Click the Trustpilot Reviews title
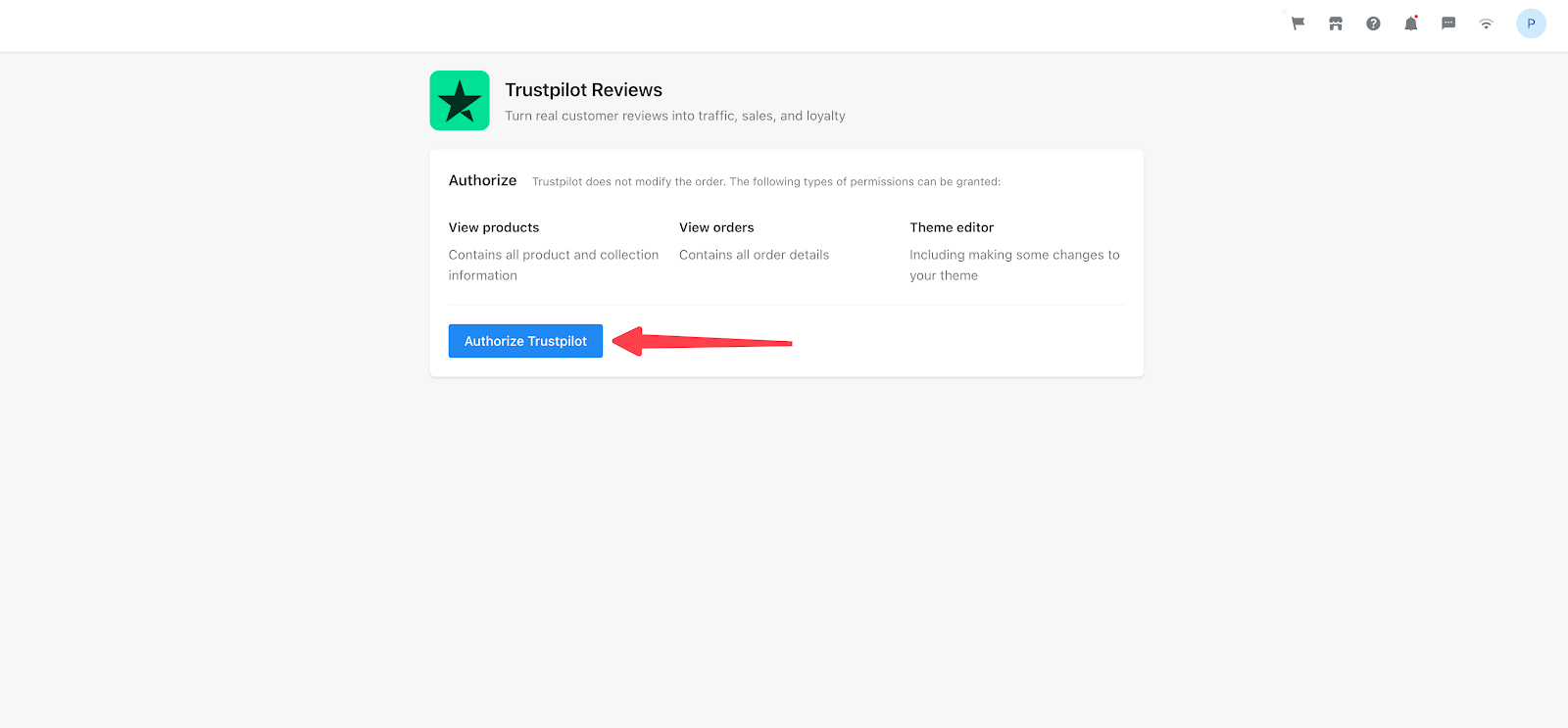Image resolution: width=1568 pixels, height=728 pixels. point(584,90)
